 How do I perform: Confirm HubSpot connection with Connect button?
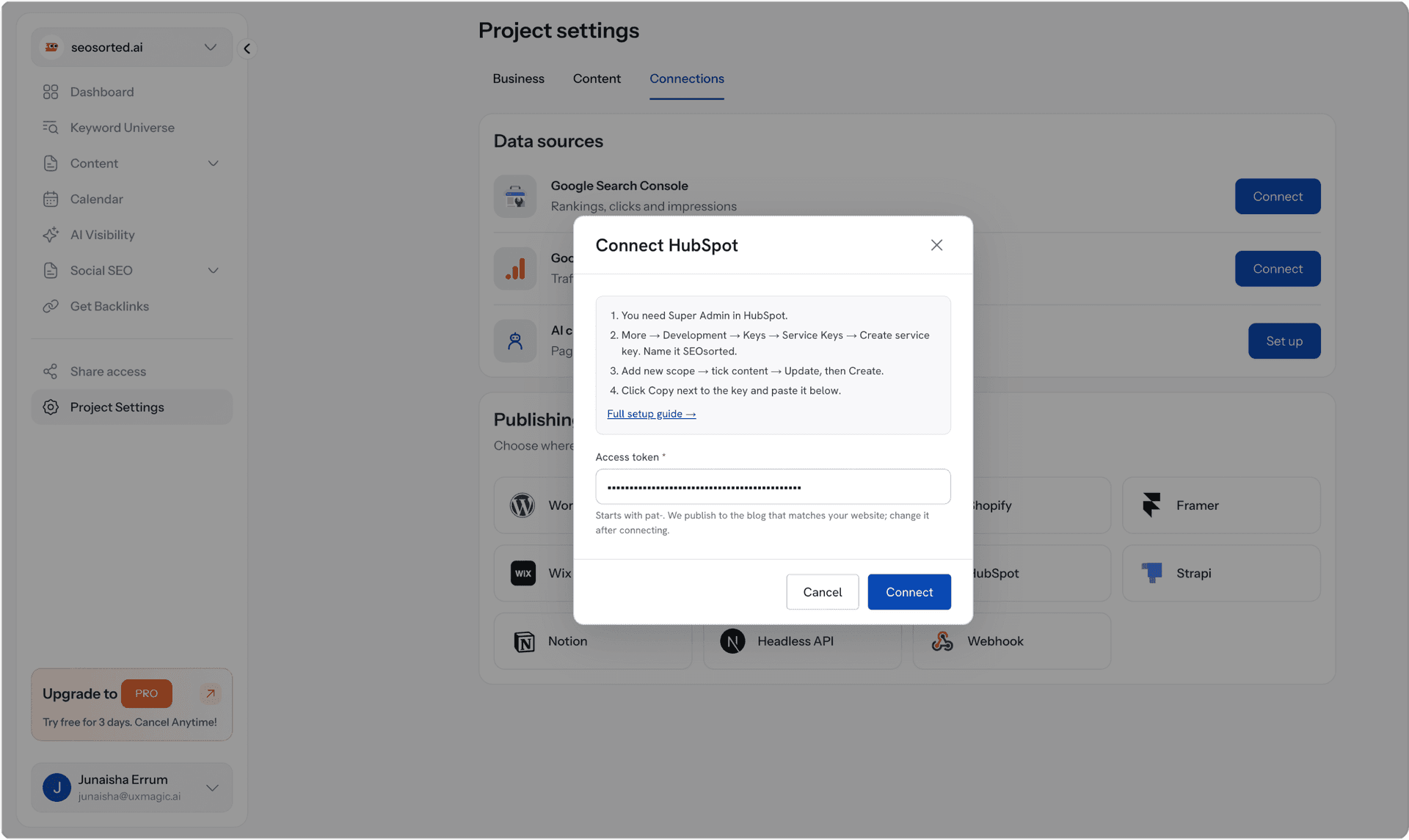(909, 592)
